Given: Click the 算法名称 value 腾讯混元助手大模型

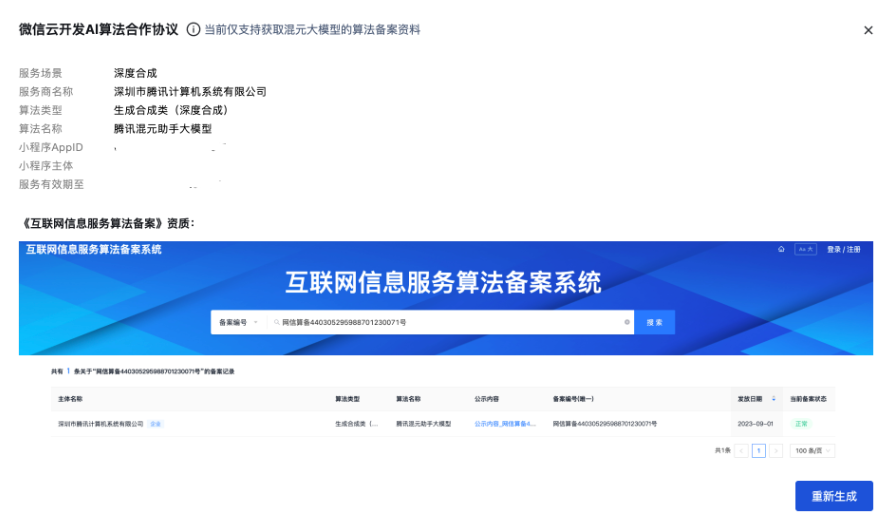Looking at the screenshot, I should [x=163, y=129].
